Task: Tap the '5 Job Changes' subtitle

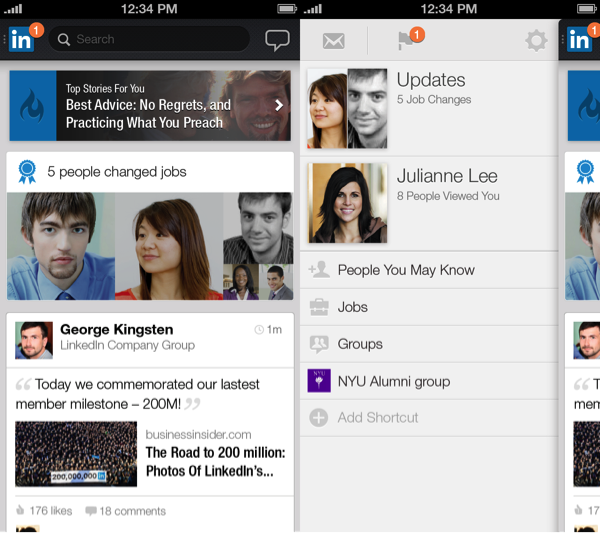Action: click(434, 99)
